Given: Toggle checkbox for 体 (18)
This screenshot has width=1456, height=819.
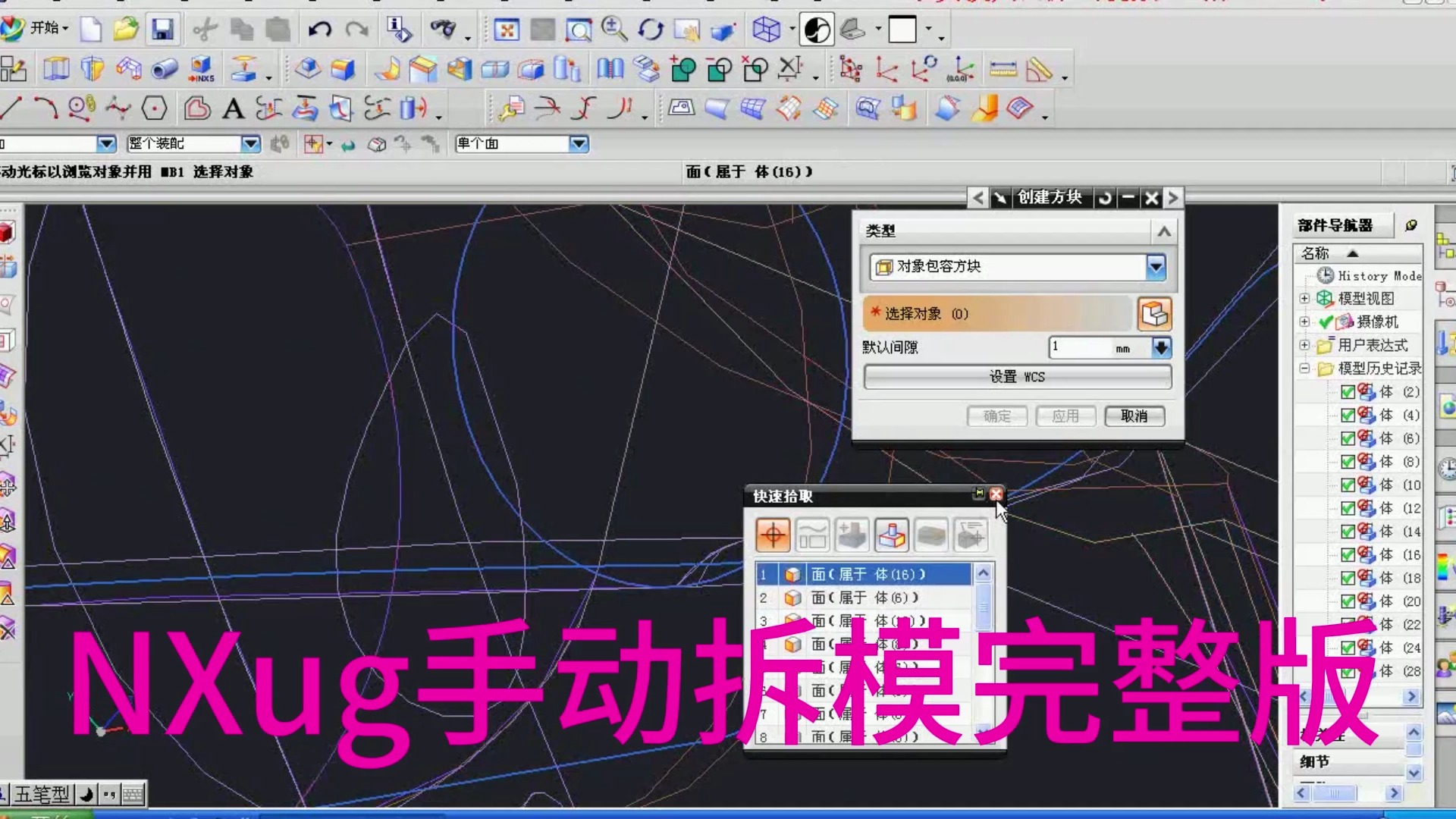Looking at the screenshot, I should 1348,578.
